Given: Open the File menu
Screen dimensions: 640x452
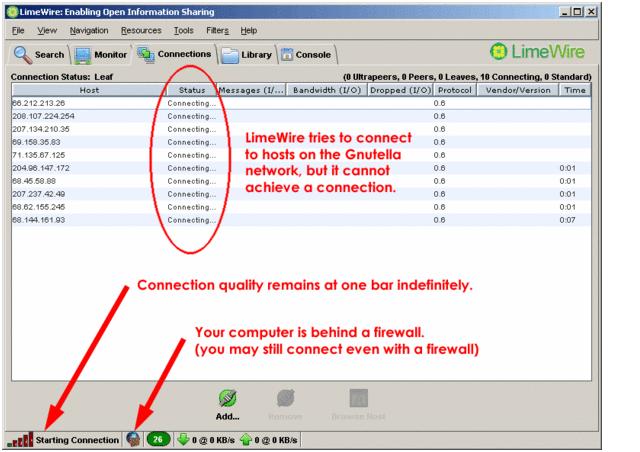Looking at the screenshot, I should pos(18,31).
